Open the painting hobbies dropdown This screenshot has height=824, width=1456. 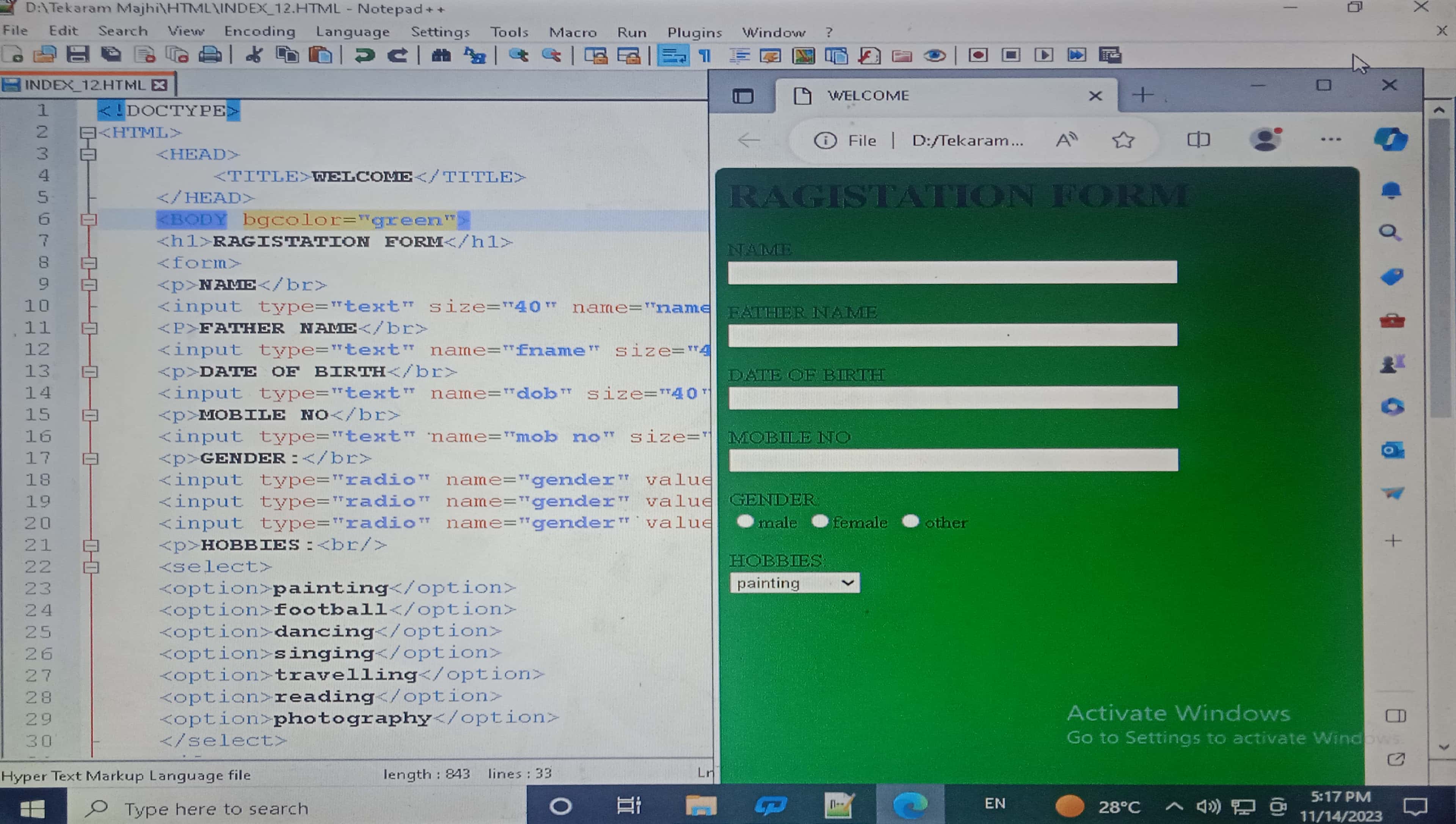(x=794, y=582)
